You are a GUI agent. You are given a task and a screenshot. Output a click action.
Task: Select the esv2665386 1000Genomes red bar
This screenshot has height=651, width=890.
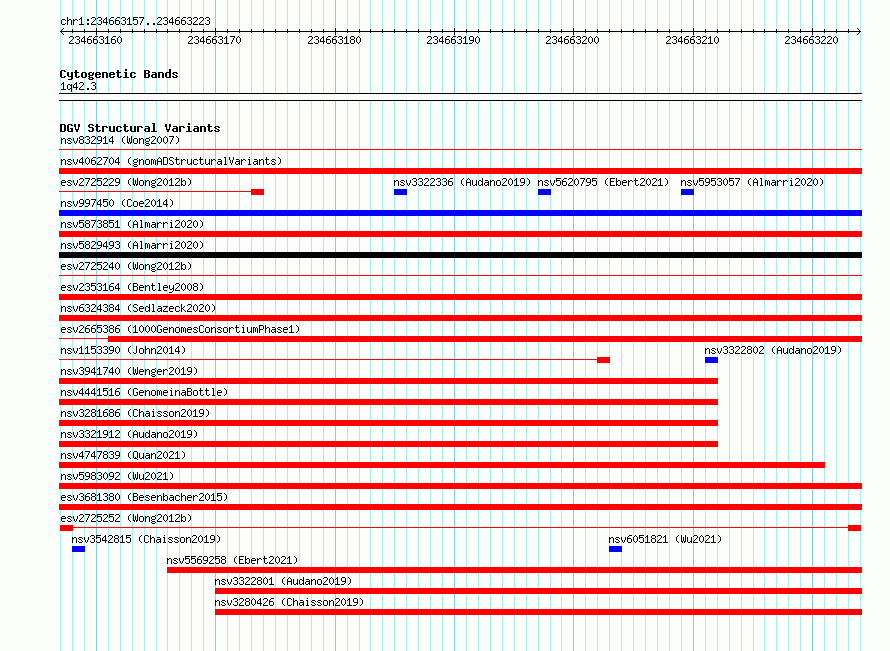485,339
